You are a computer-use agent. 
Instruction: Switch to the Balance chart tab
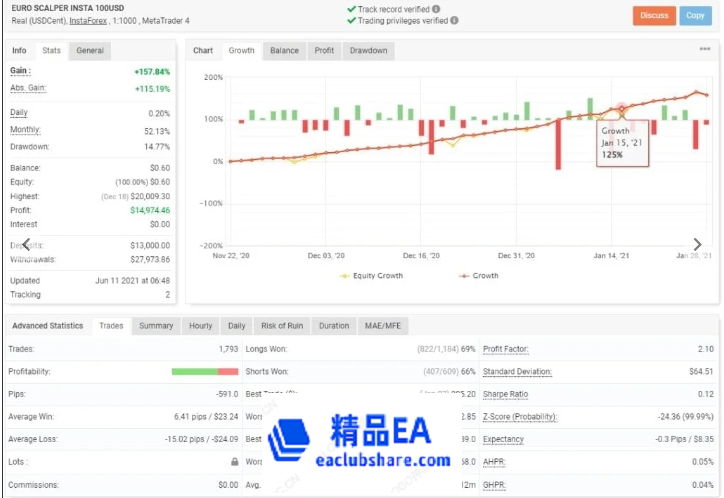click(284, 50)
